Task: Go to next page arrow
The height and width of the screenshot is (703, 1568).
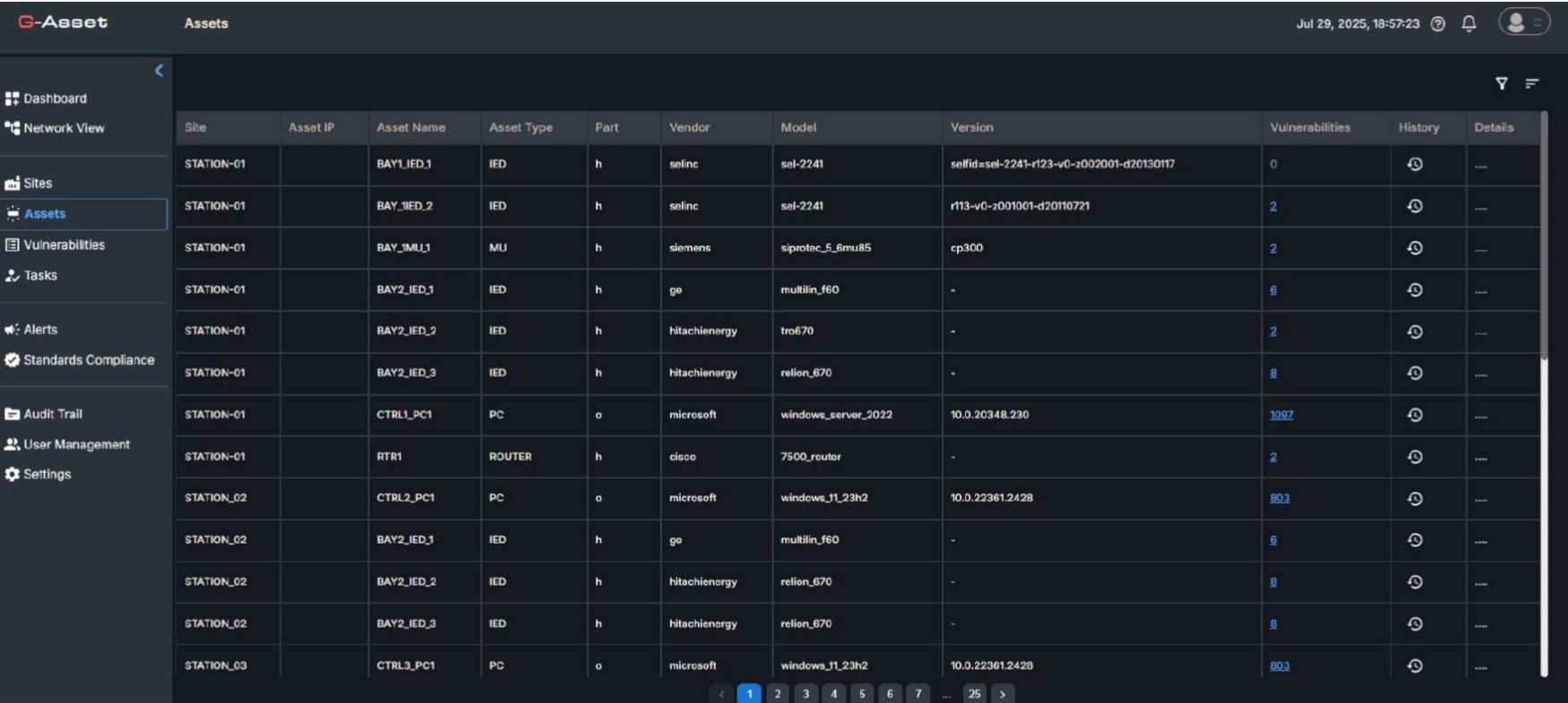Action: [x=1003, y=694]
